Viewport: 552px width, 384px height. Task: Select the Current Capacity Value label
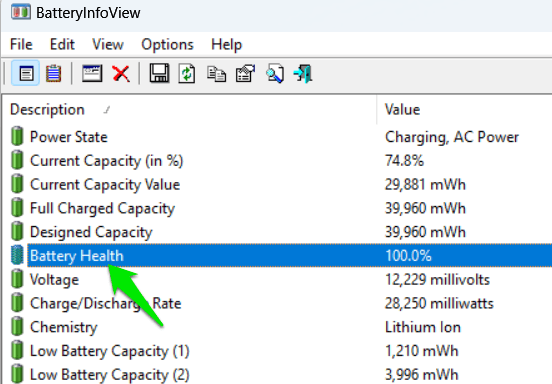click(105, 185)
